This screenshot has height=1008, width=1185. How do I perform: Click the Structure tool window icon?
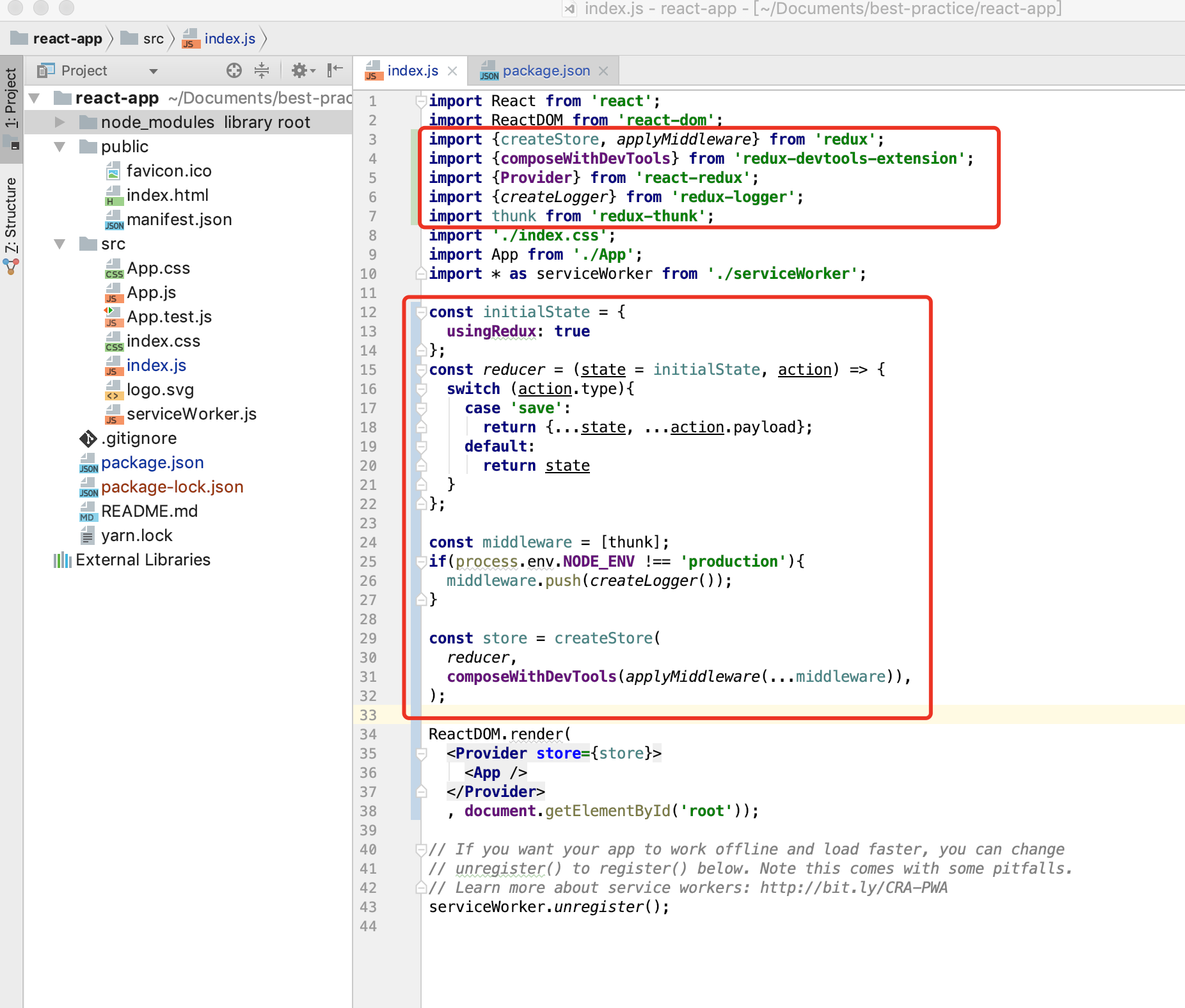[12, 266]
